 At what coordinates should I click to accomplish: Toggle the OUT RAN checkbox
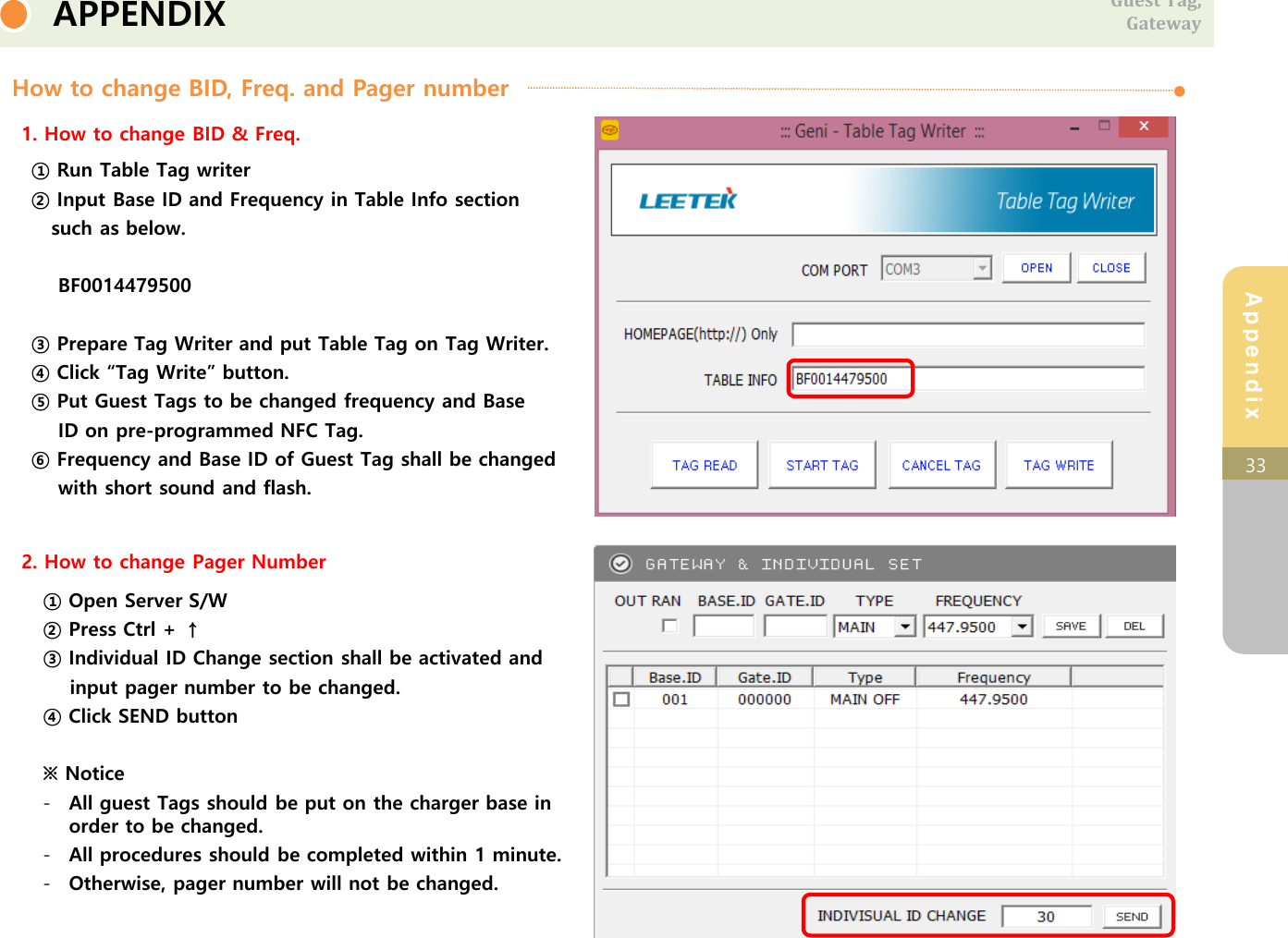pyautogui.click(x=669, y=626)
